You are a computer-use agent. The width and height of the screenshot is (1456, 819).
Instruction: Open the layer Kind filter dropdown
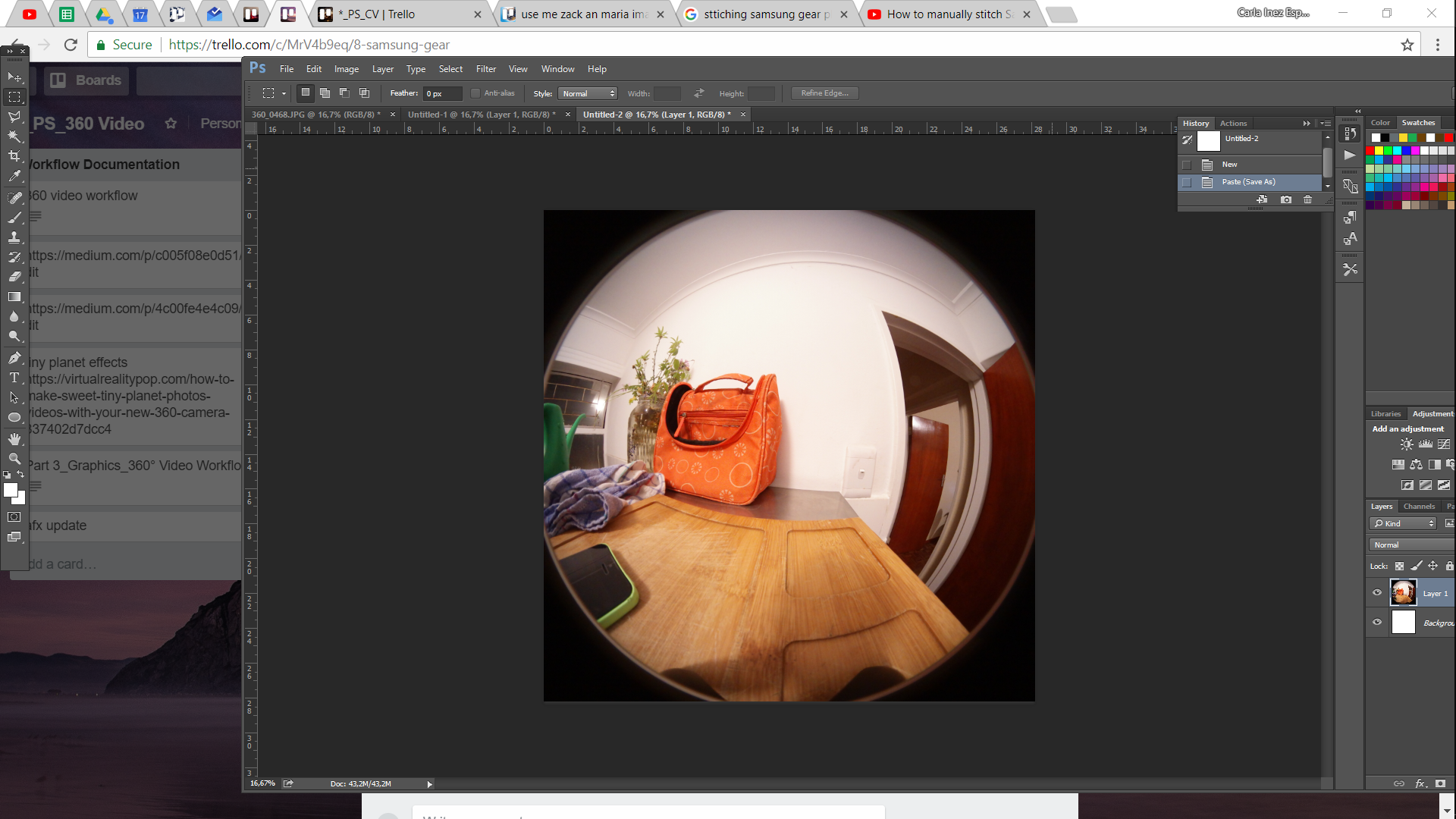tap(1404, 523)
